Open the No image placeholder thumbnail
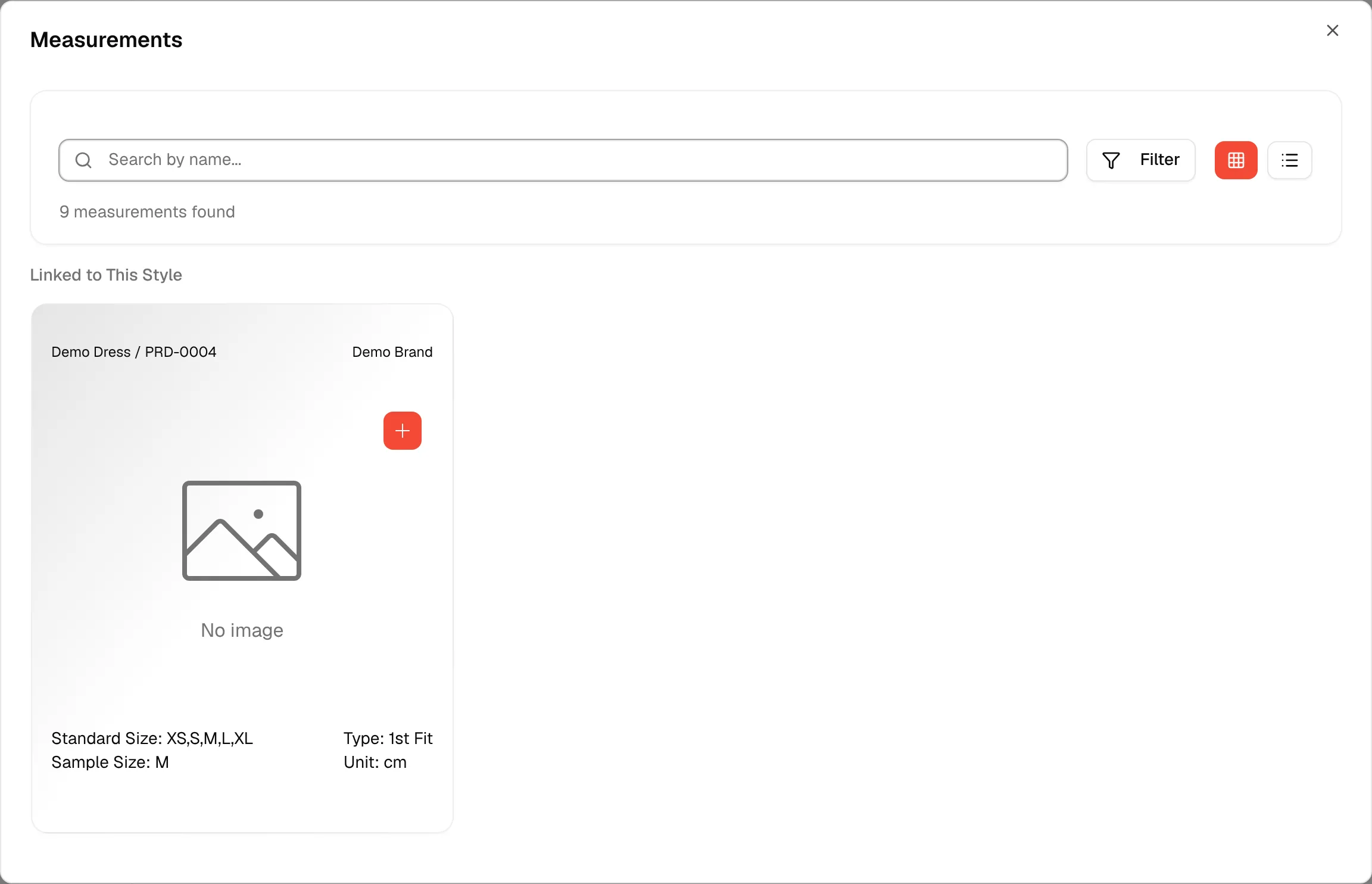1372x884 pixels. (x=242, y=530)
